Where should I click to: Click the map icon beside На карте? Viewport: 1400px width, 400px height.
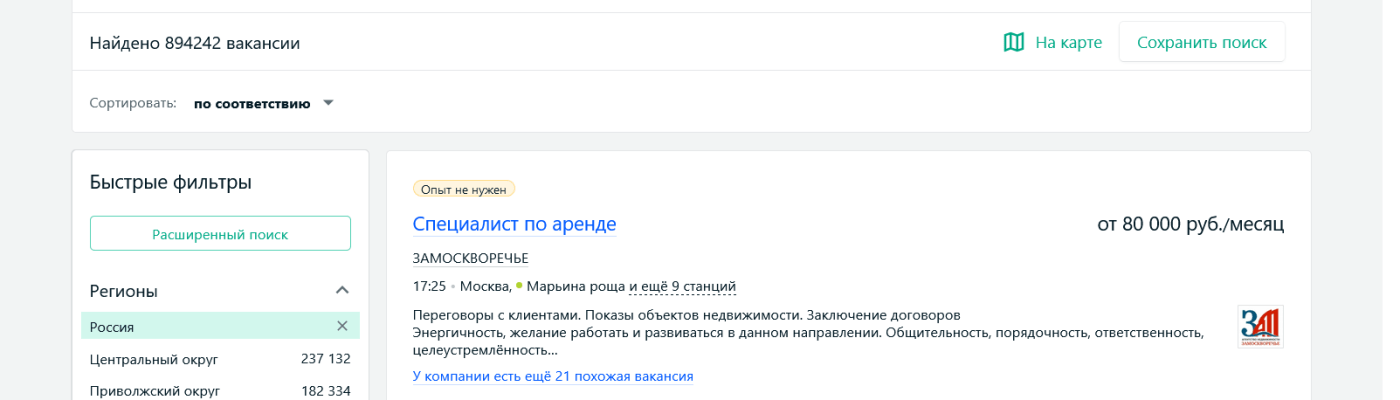coord(1013,42)
